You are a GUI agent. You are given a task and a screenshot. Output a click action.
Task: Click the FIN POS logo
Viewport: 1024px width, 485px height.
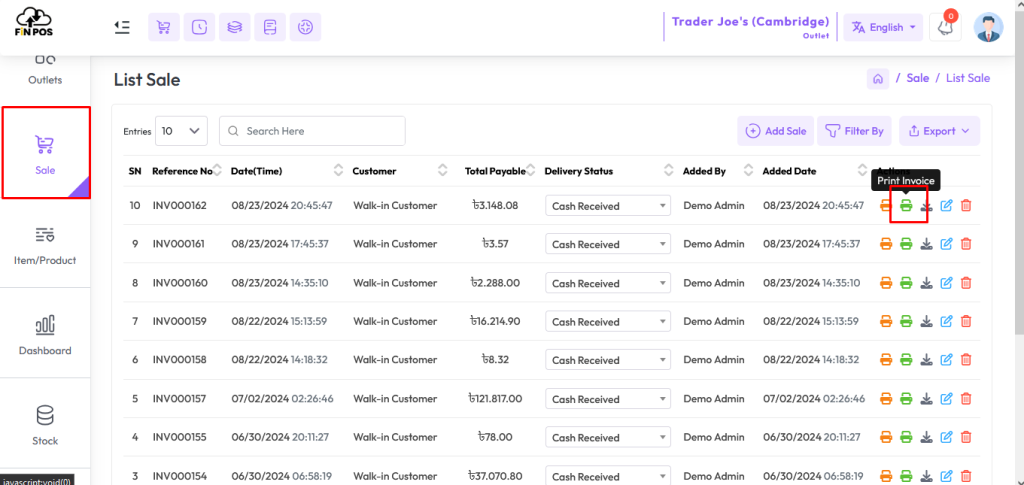pyautogui.click(x=32, y=22)
